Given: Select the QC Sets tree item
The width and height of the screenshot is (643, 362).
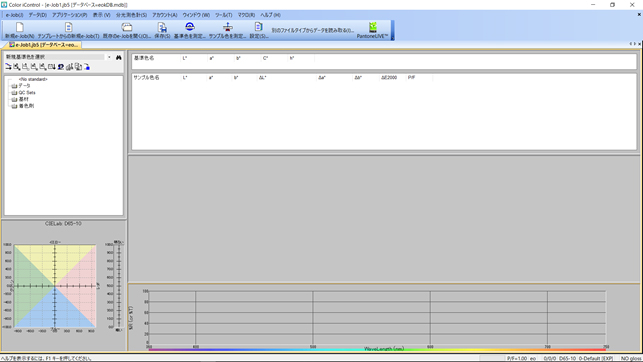Looking at the screenshot, I should coord(27,93).
